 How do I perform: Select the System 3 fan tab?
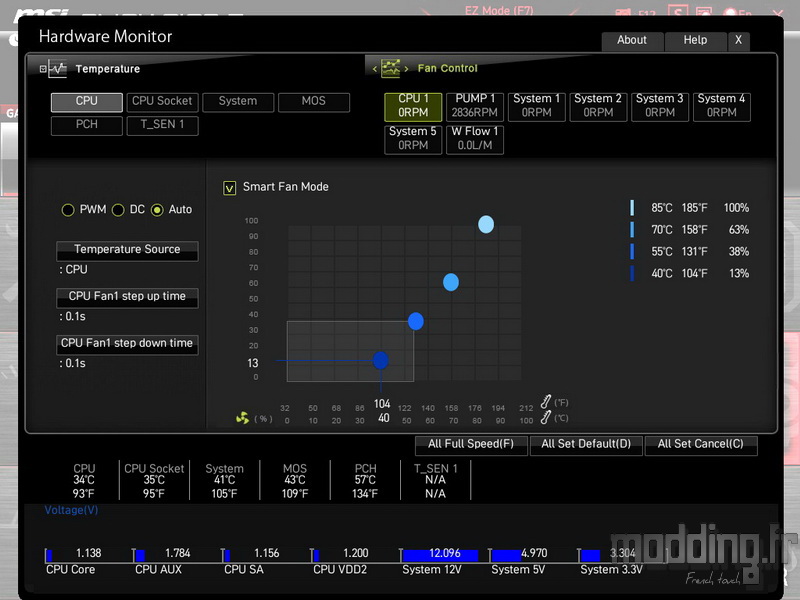point(660,106)
